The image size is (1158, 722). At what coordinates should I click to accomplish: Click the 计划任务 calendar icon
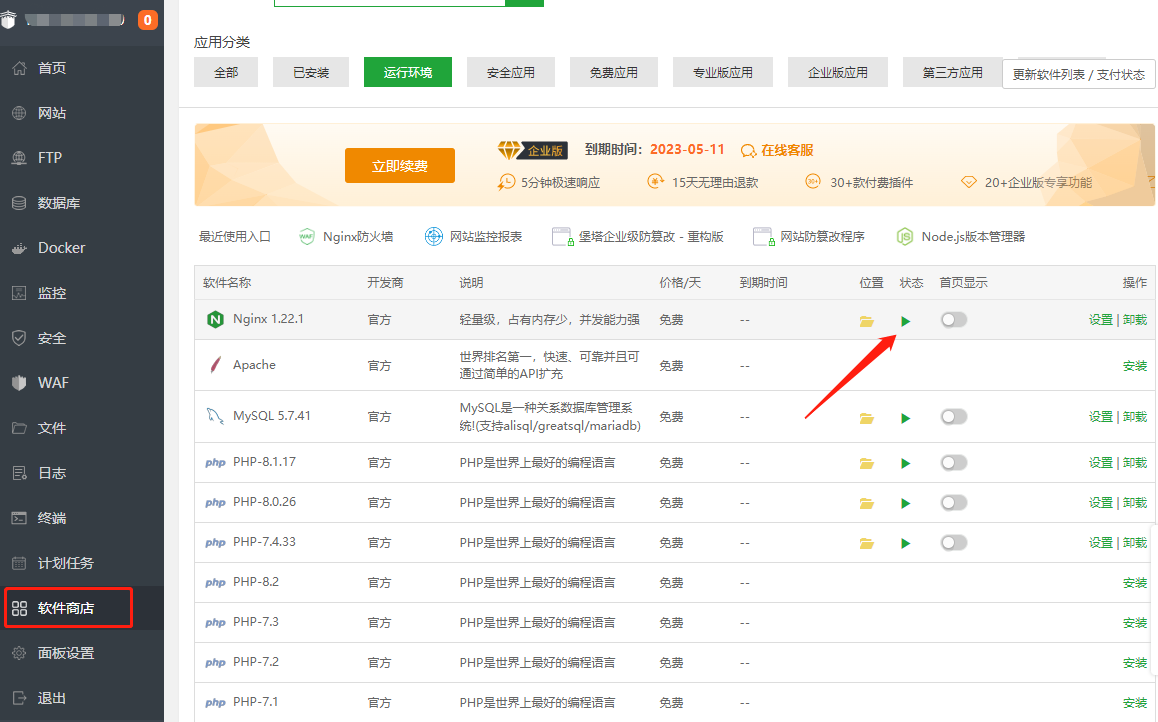click(x=20, y=563)
